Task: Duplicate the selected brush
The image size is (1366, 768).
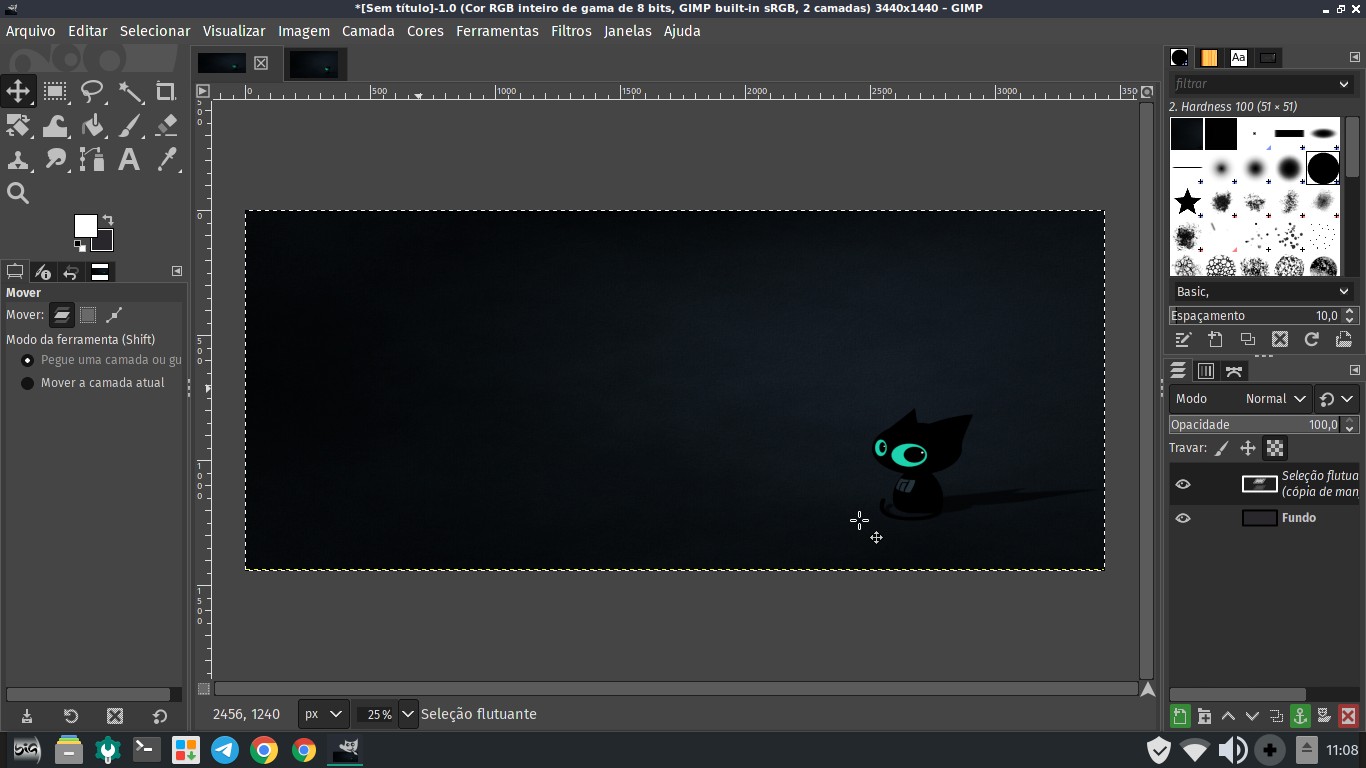Action: coord(1247,339)
